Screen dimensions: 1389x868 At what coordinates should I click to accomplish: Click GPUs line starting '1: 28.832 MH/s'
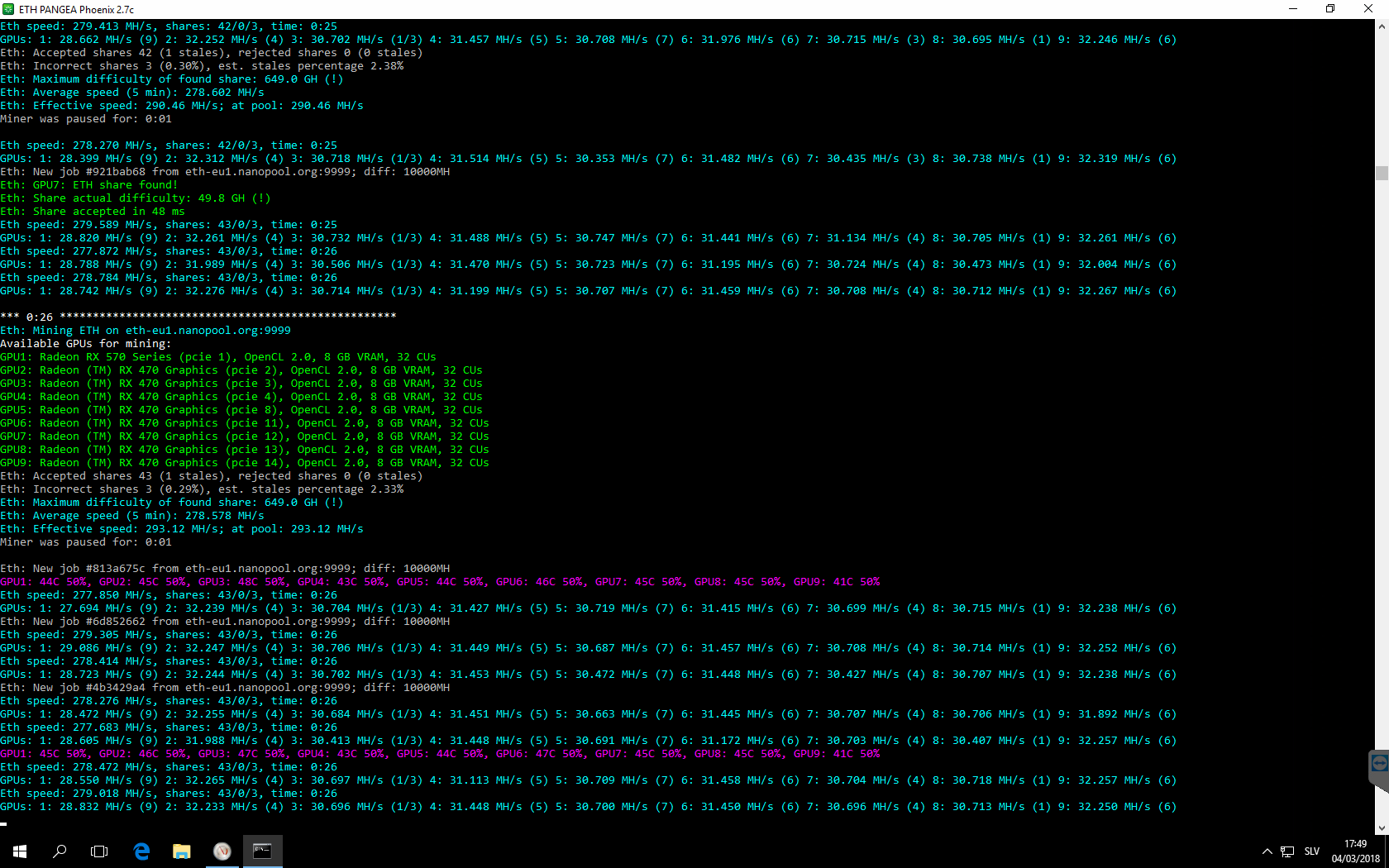[589, 807]
